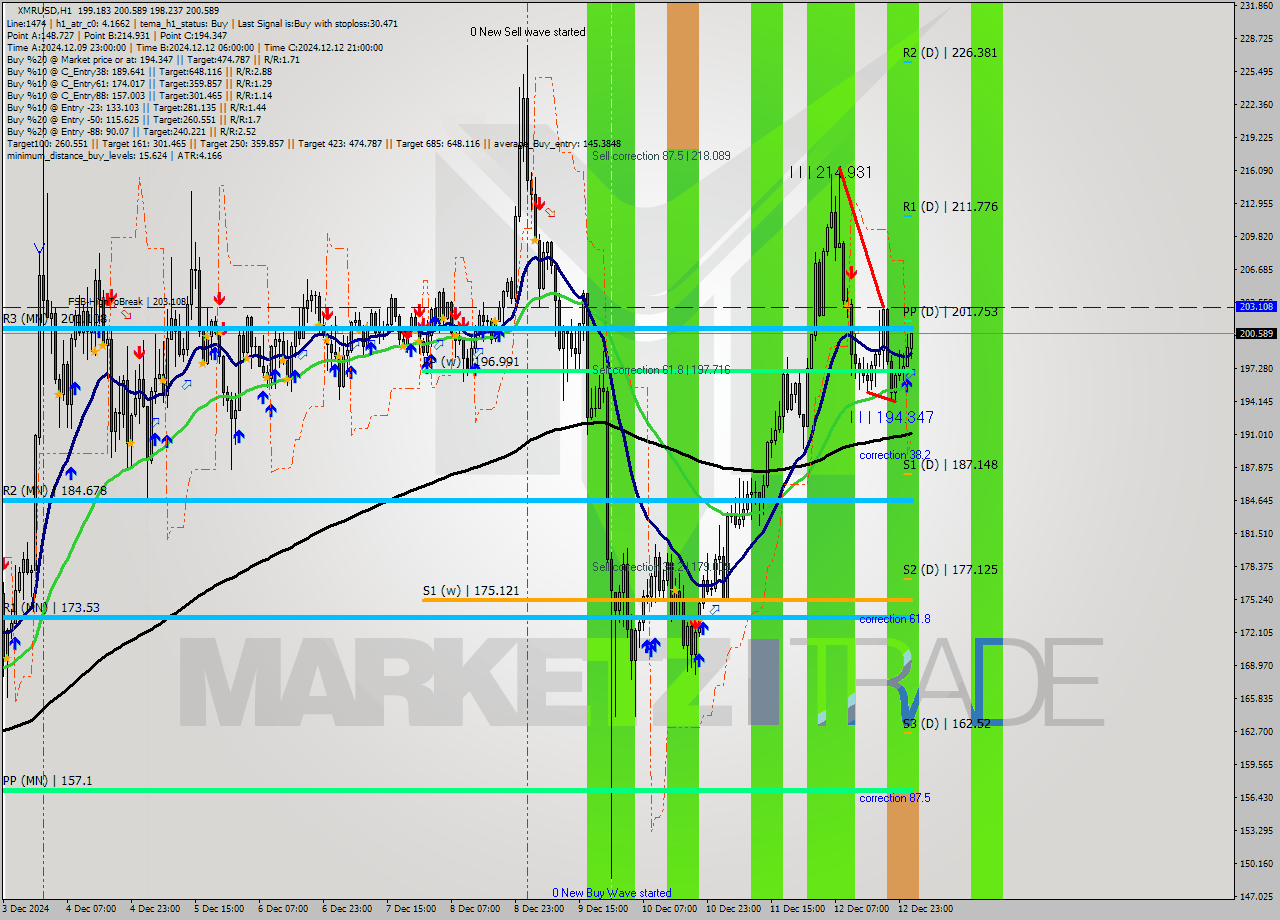Select the Target100: 260.551 info line

tap(313, 144)
